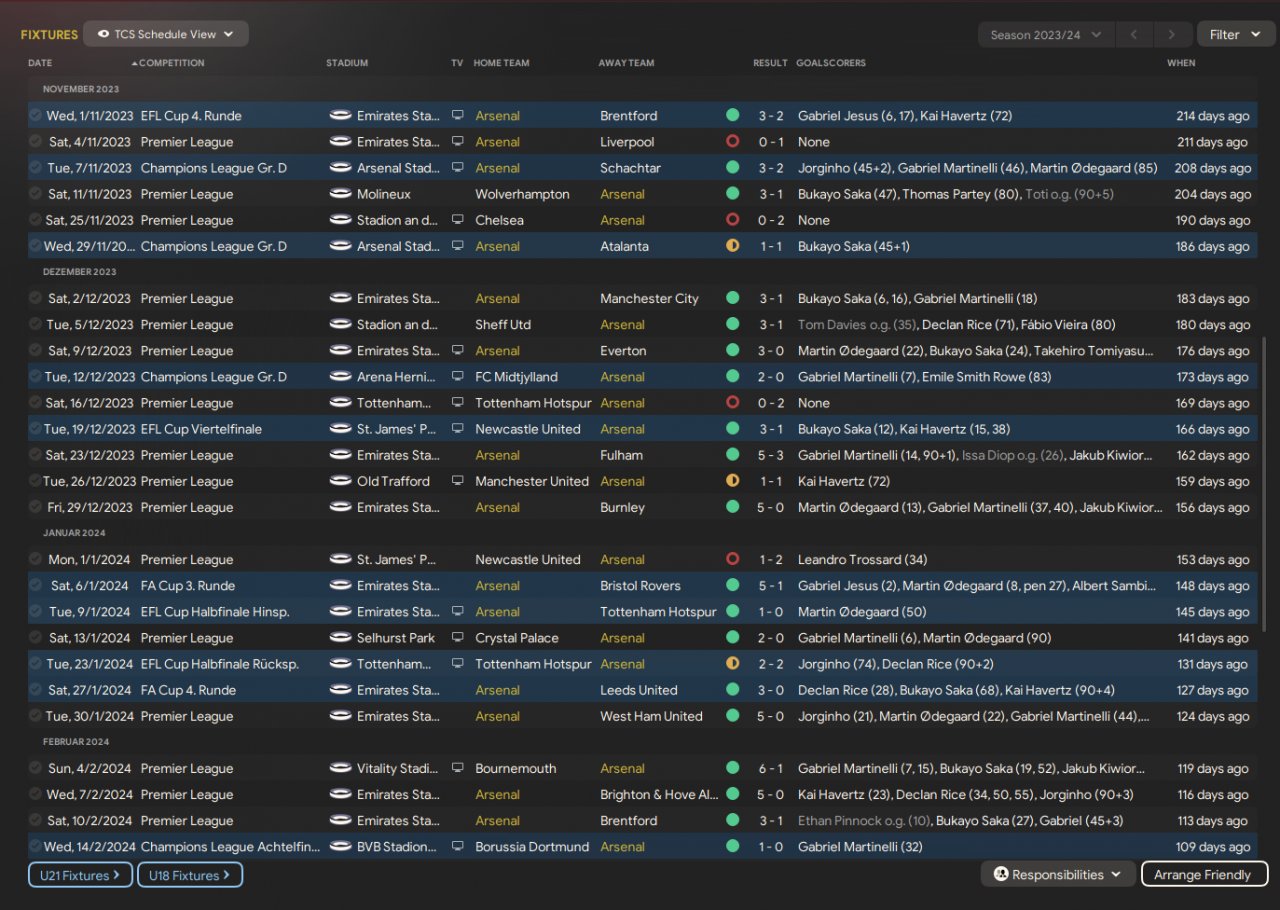Click the TV icon for the Manchester United match
The image size is (1280, 910).
458,481
